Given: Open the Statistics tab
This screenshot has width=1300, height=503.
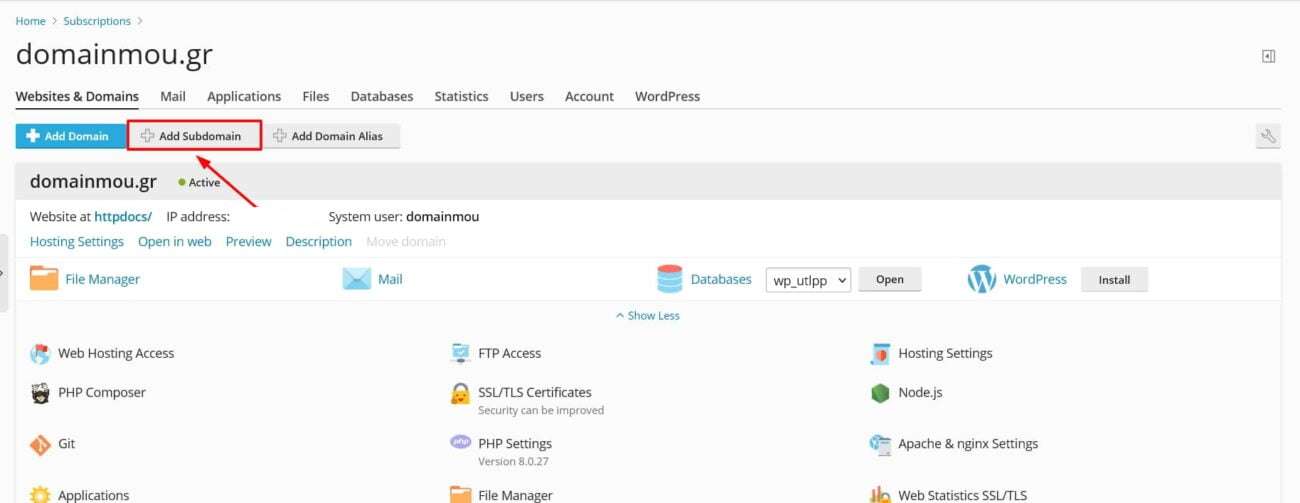Looking at the screenshot, I should (x=461, y=96).
